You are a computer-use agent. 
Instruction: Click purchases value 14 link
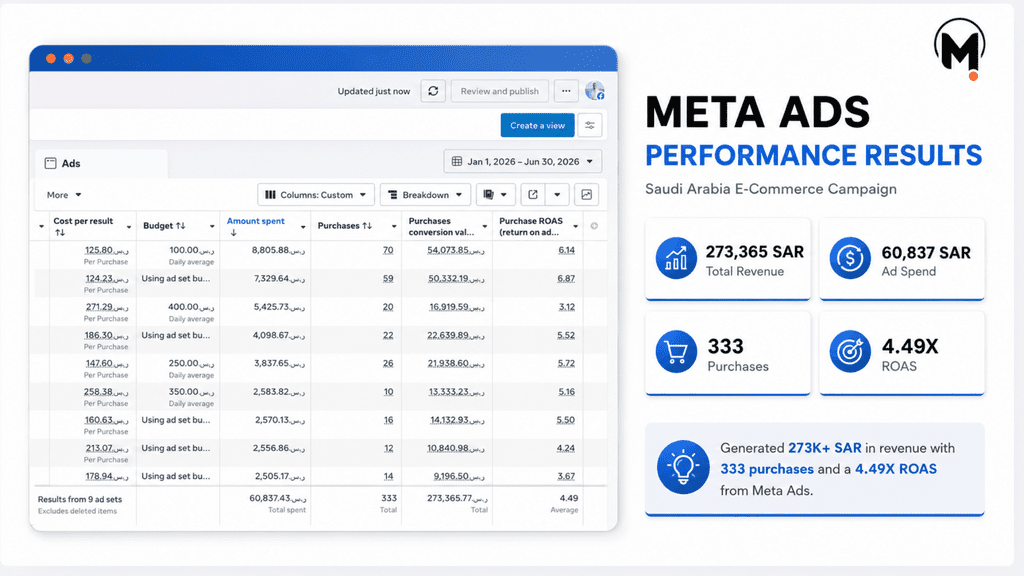pos(388,476)
